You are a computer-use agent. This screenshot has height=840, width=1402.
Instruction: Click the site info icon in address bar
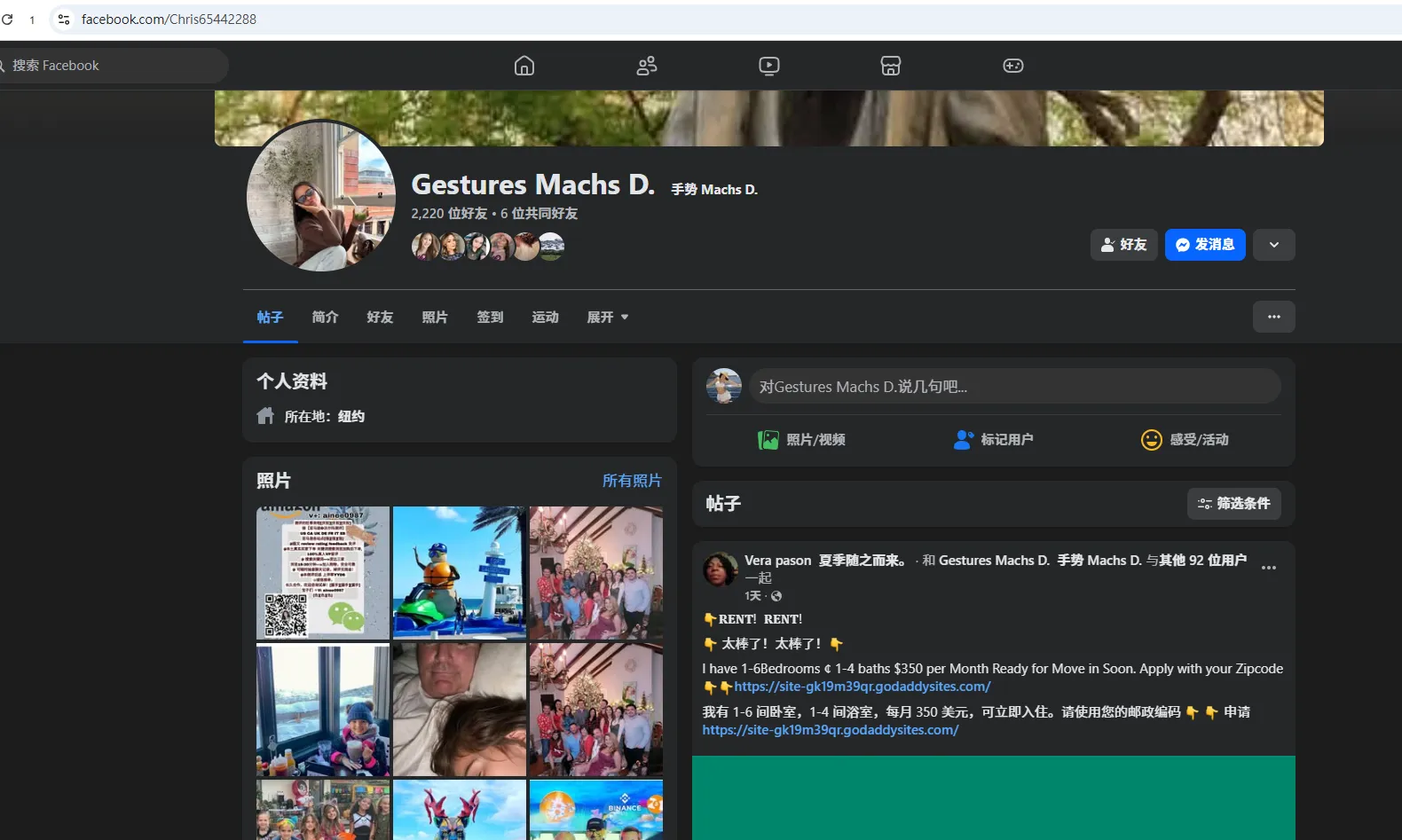pyautogui.click(x=64, y=20)
